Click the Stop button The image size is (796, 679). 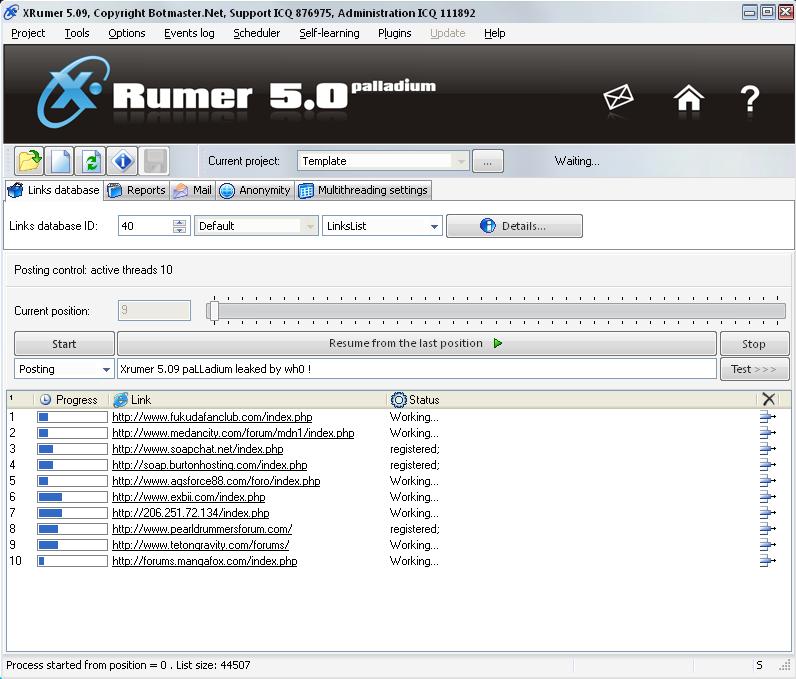754,344
